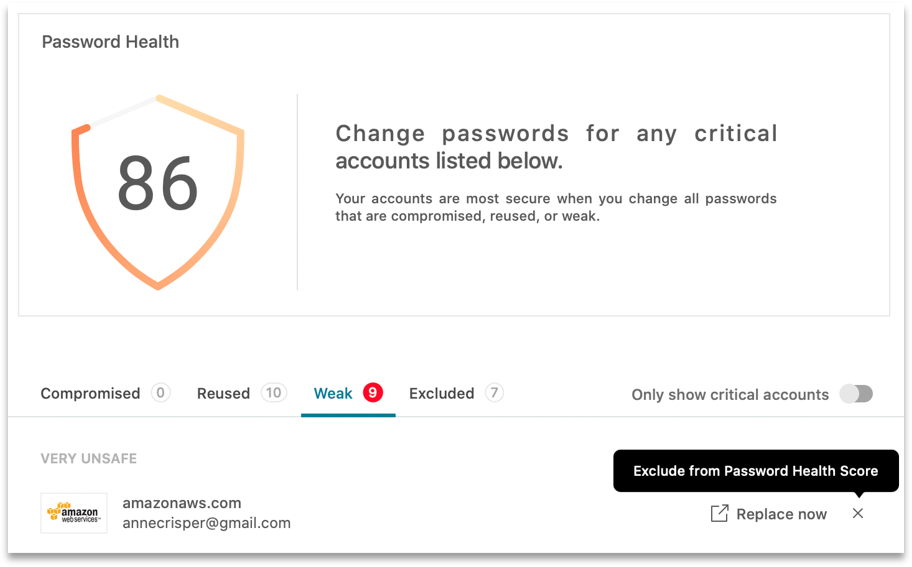Viewport: 912px width, 567px height.
Task: Click the Only show critical accounts label
Action: click(730, 394)
